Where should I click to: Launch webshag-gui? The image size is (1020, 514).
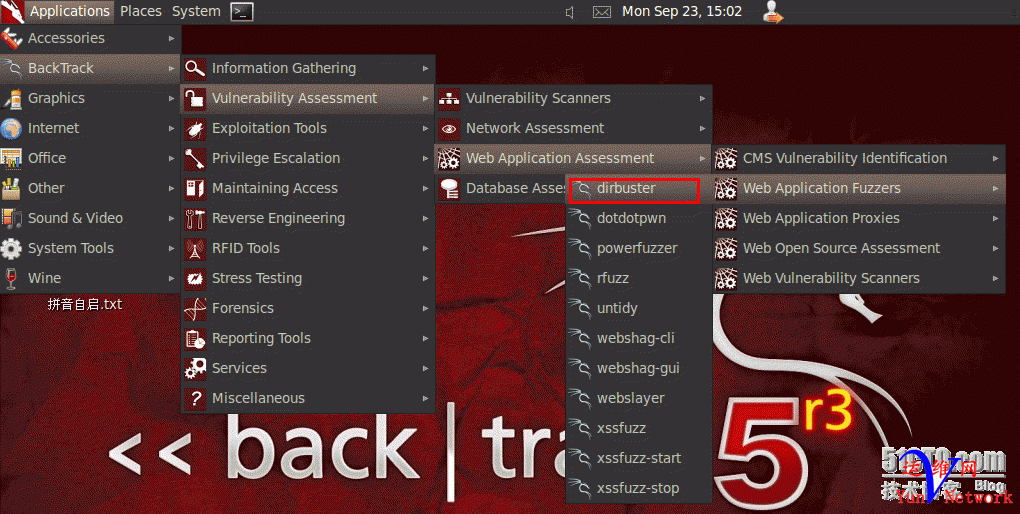point(639,368)
